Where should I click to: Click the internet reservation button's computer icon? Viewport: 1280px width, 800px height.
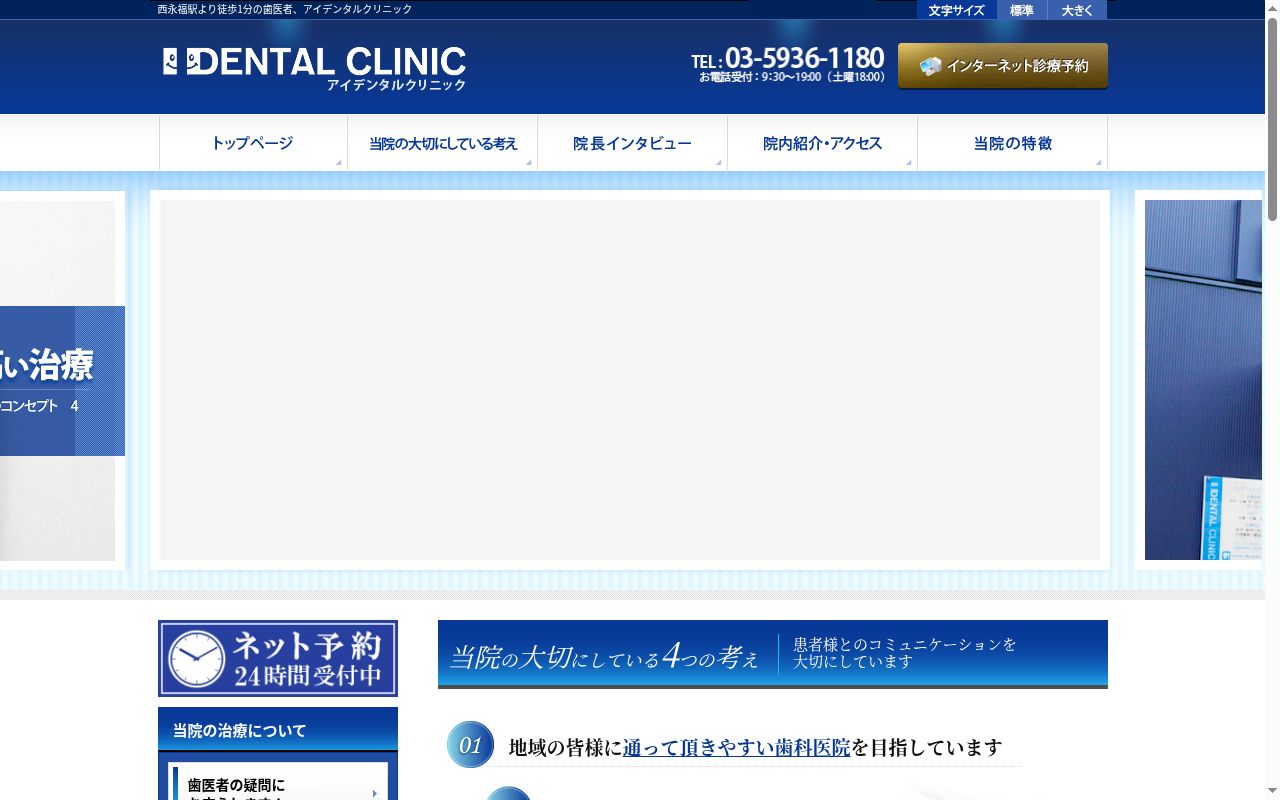click(x=931, y=66)
